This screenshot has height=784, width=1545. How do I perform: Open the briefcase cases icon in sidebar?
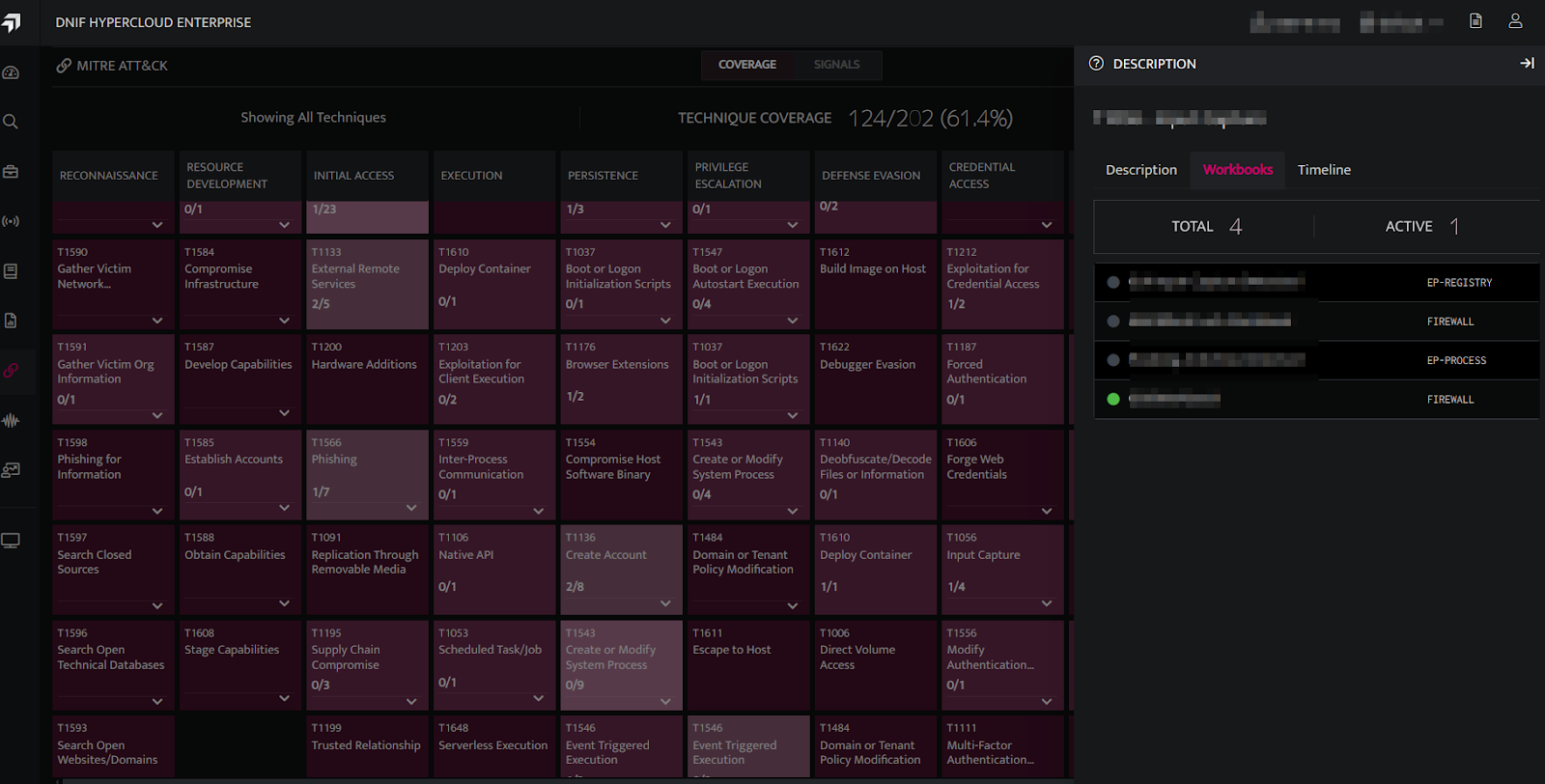coord(11,172)
